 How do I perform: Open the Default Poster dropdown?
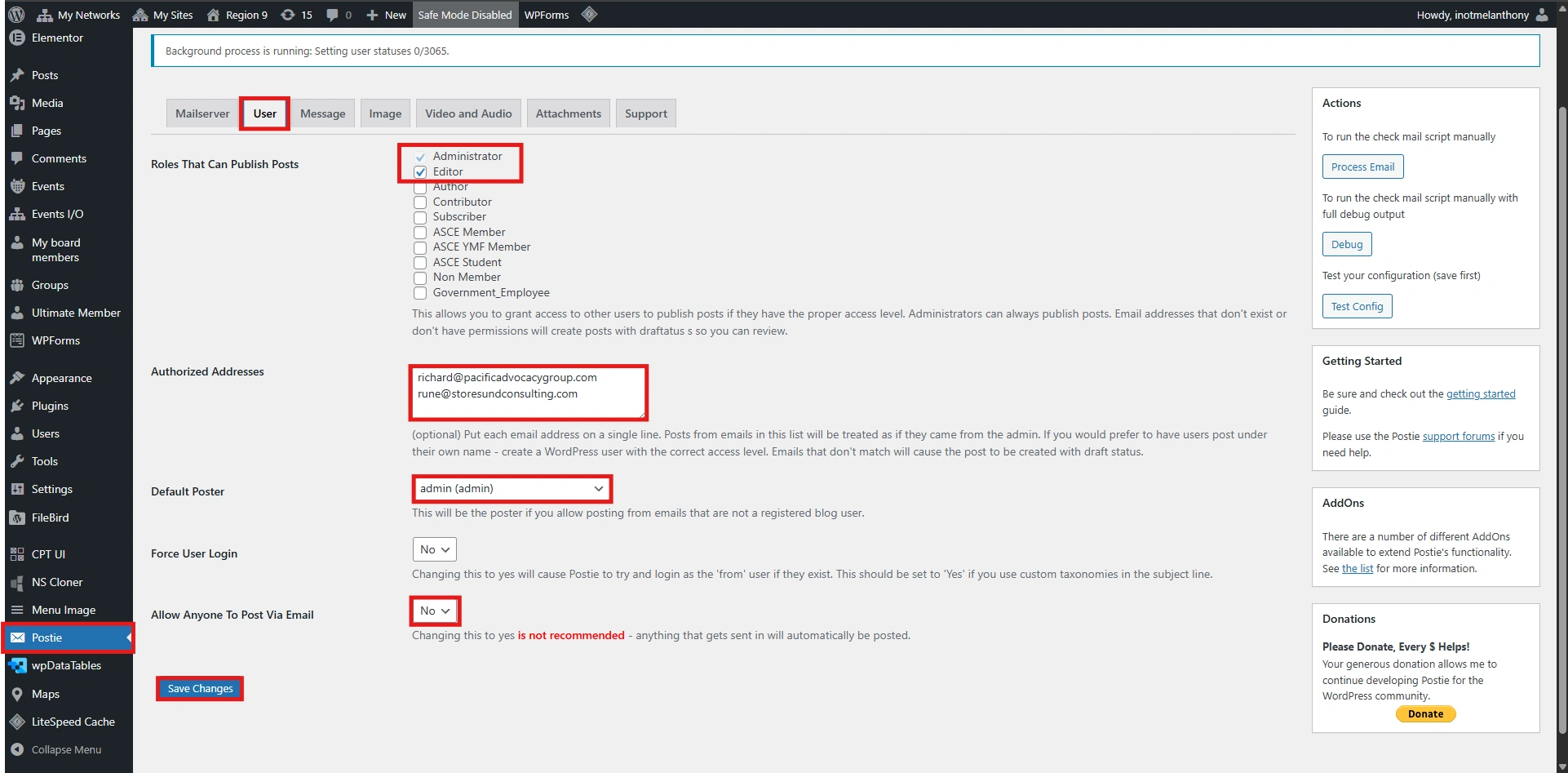512,488
